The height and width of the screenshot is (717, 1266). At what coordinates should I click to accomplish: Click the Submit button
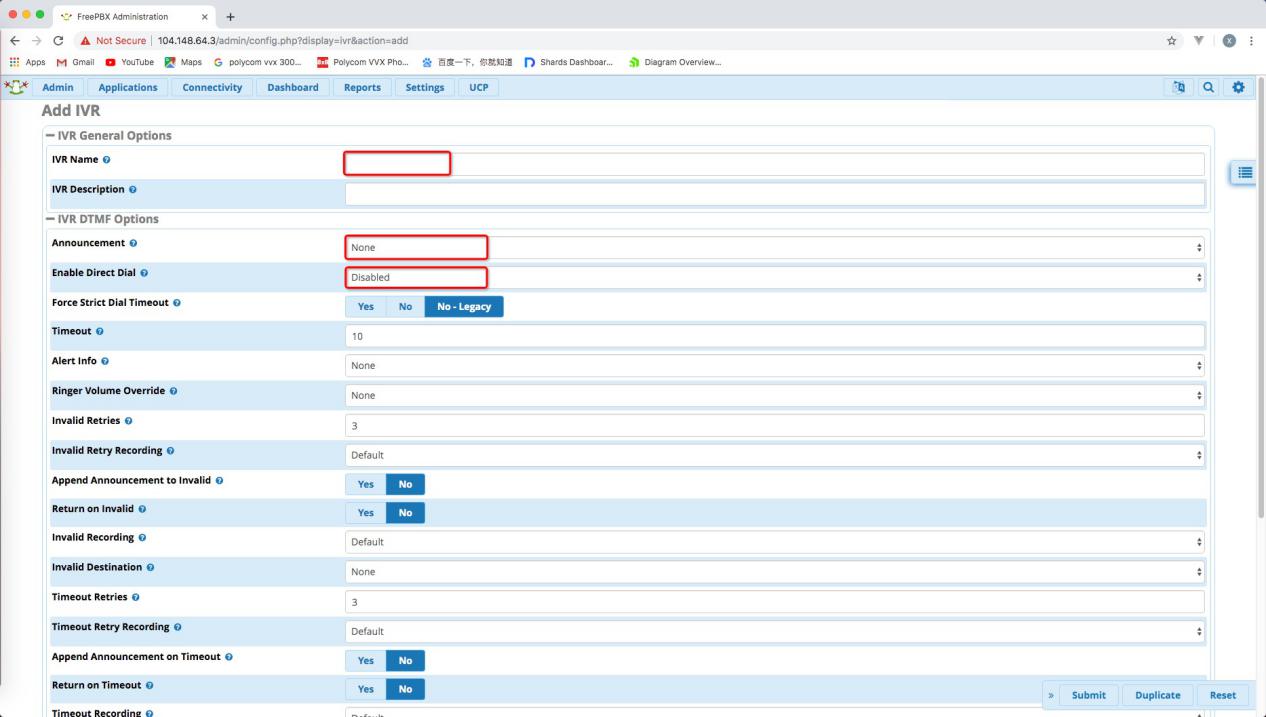pos(1088,695)
